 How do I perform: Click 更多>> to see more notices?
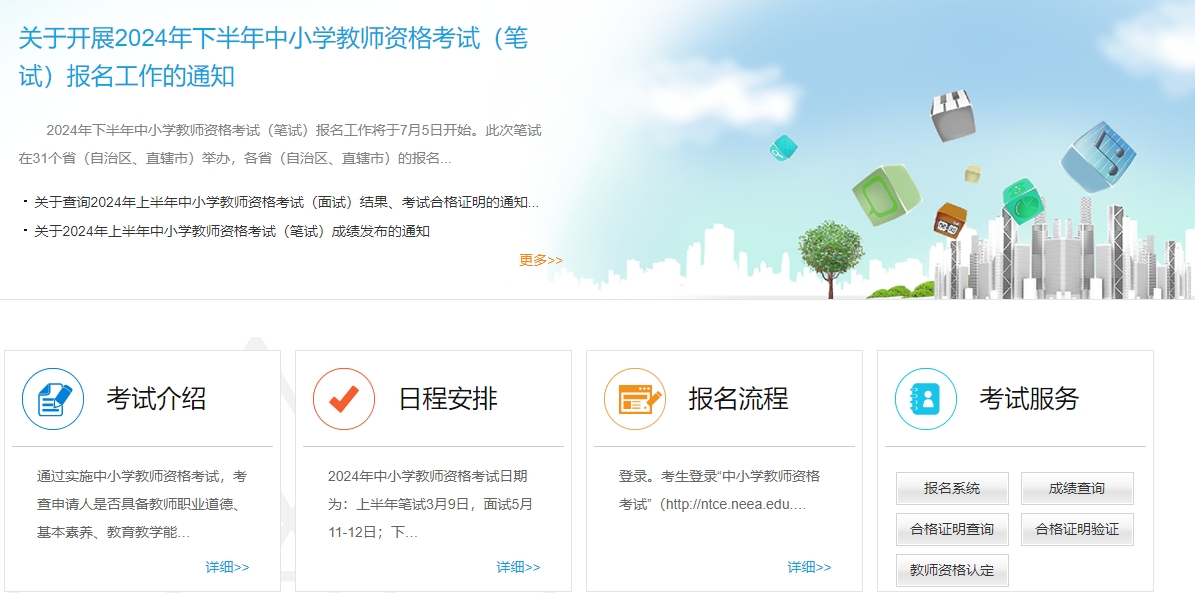point(539,260)
